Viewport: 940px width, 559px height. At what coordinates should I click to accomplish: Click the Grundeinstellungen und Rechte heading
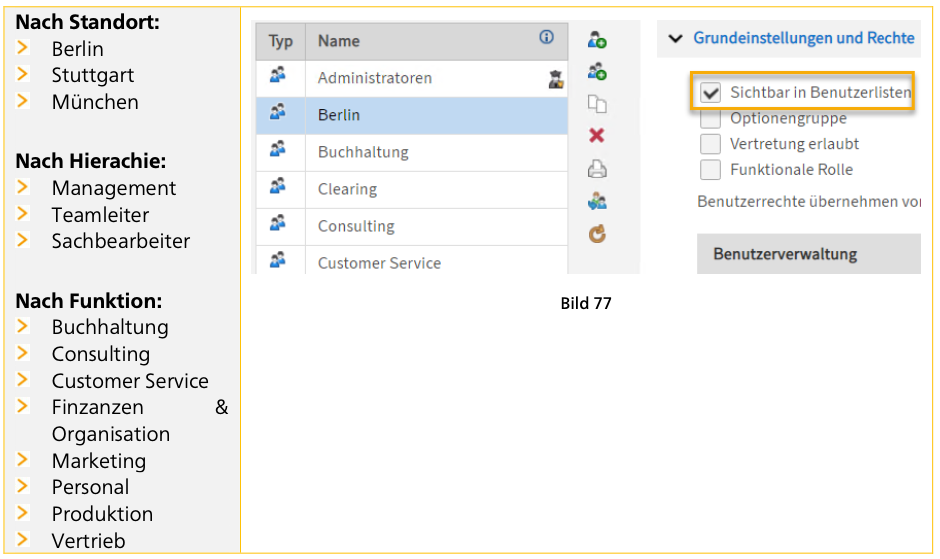[x=804, y=38]
